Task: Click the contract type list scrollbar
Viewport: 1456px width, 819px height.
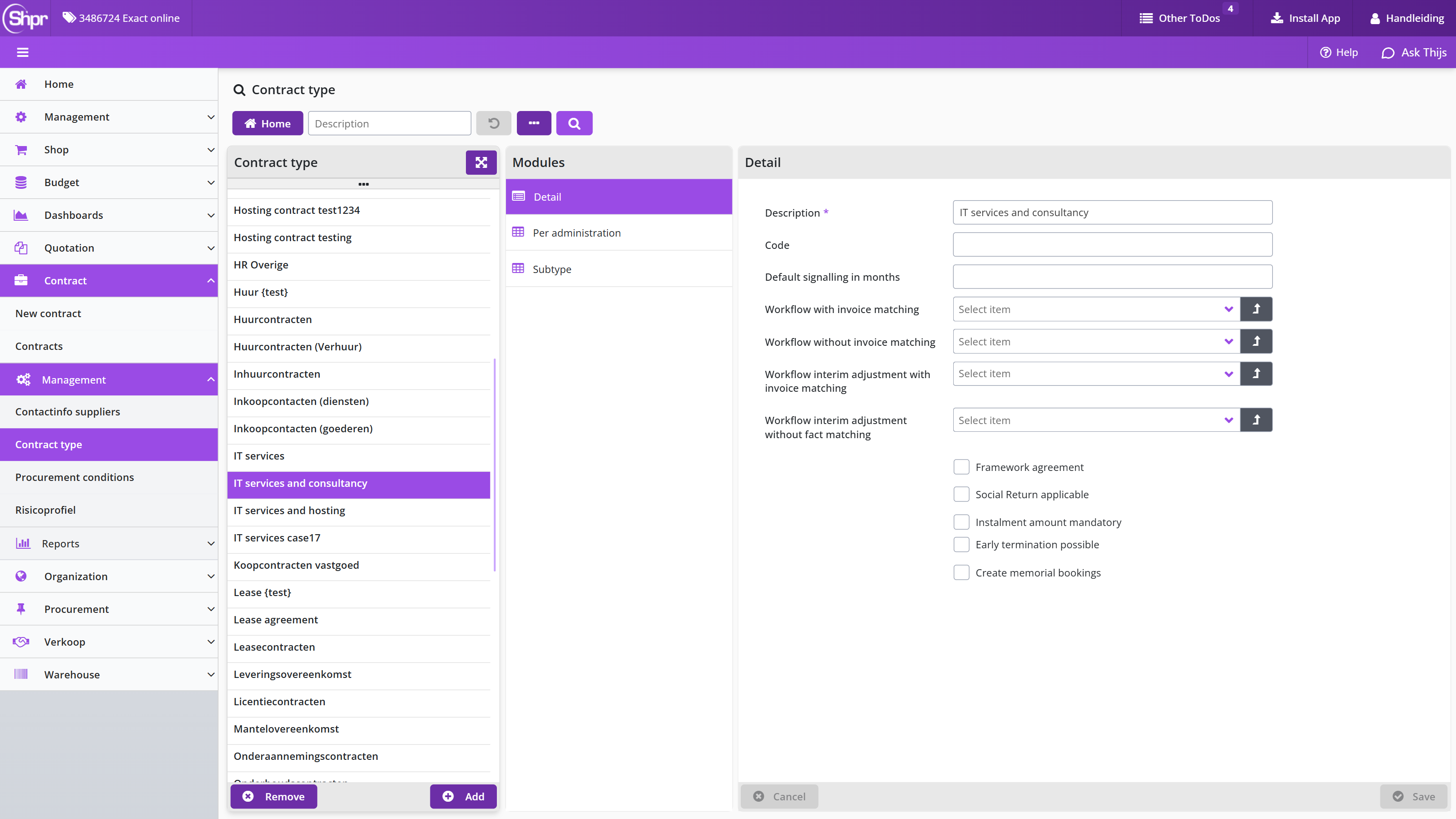Action: 495,465
